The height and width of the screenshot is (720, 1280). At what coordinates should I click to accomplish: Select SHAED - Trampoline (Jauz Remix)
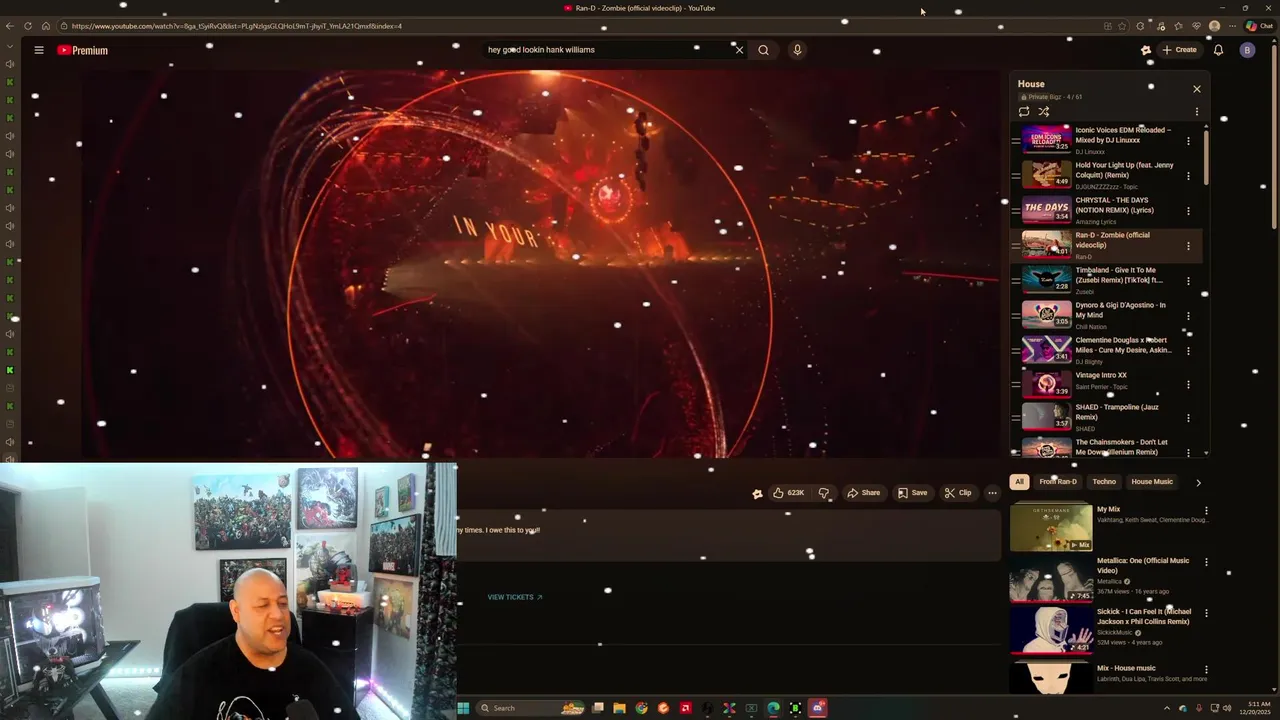click(1117, 412)
